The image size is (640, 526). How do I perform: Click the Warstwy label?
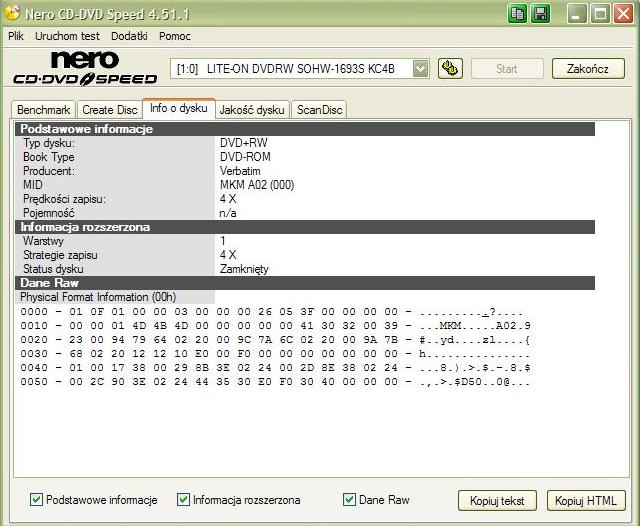(x=43, y=241)
